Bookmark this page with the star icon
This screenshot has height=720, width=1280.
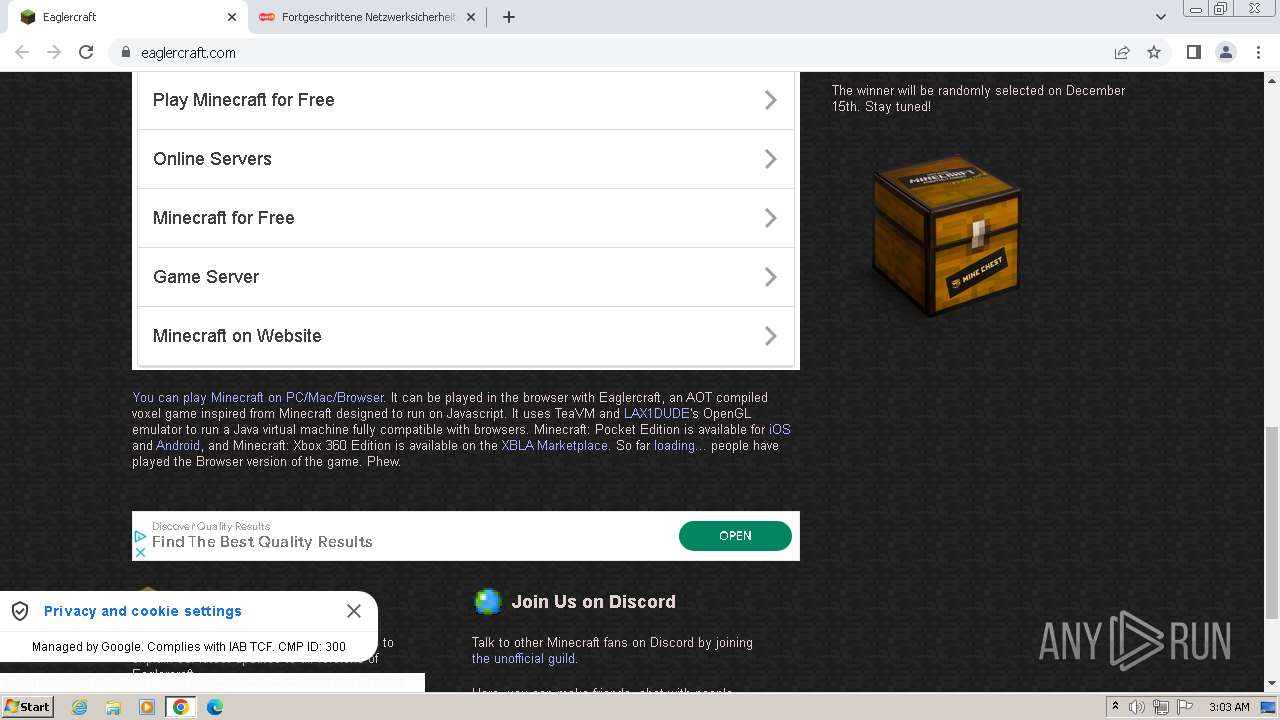[x=1154, y=52]
